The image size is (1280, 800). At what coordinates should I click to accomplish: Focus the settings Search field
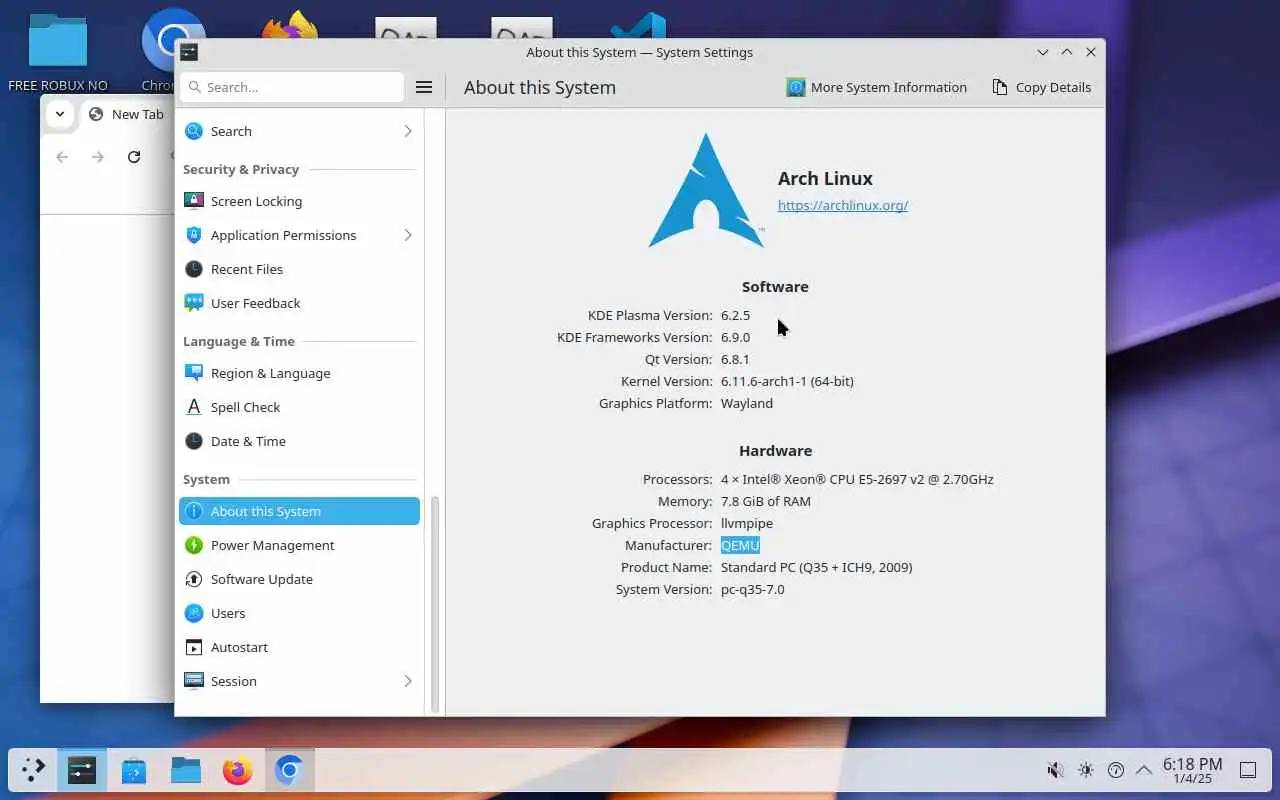[x=292, y=87]
